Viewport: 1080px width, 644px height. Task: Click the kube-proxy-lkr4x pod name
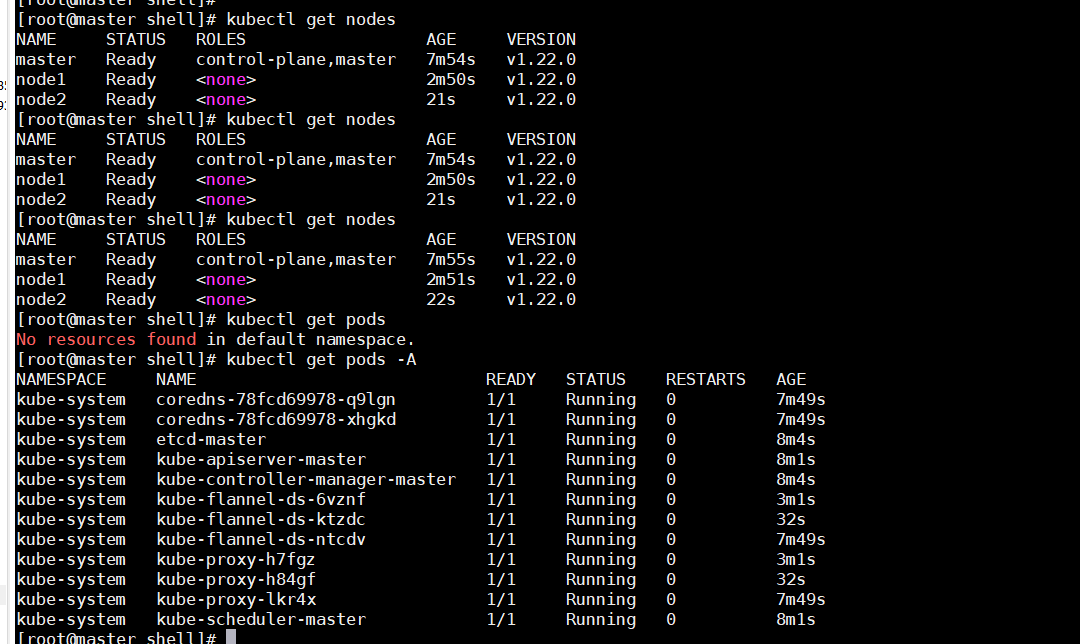pyautogui.click(x=236, y=600)
